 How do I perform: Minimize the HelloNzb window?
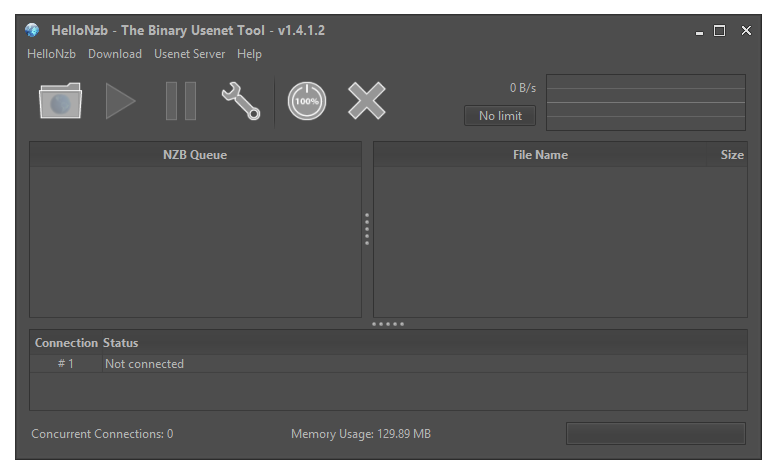pos(699,31)
